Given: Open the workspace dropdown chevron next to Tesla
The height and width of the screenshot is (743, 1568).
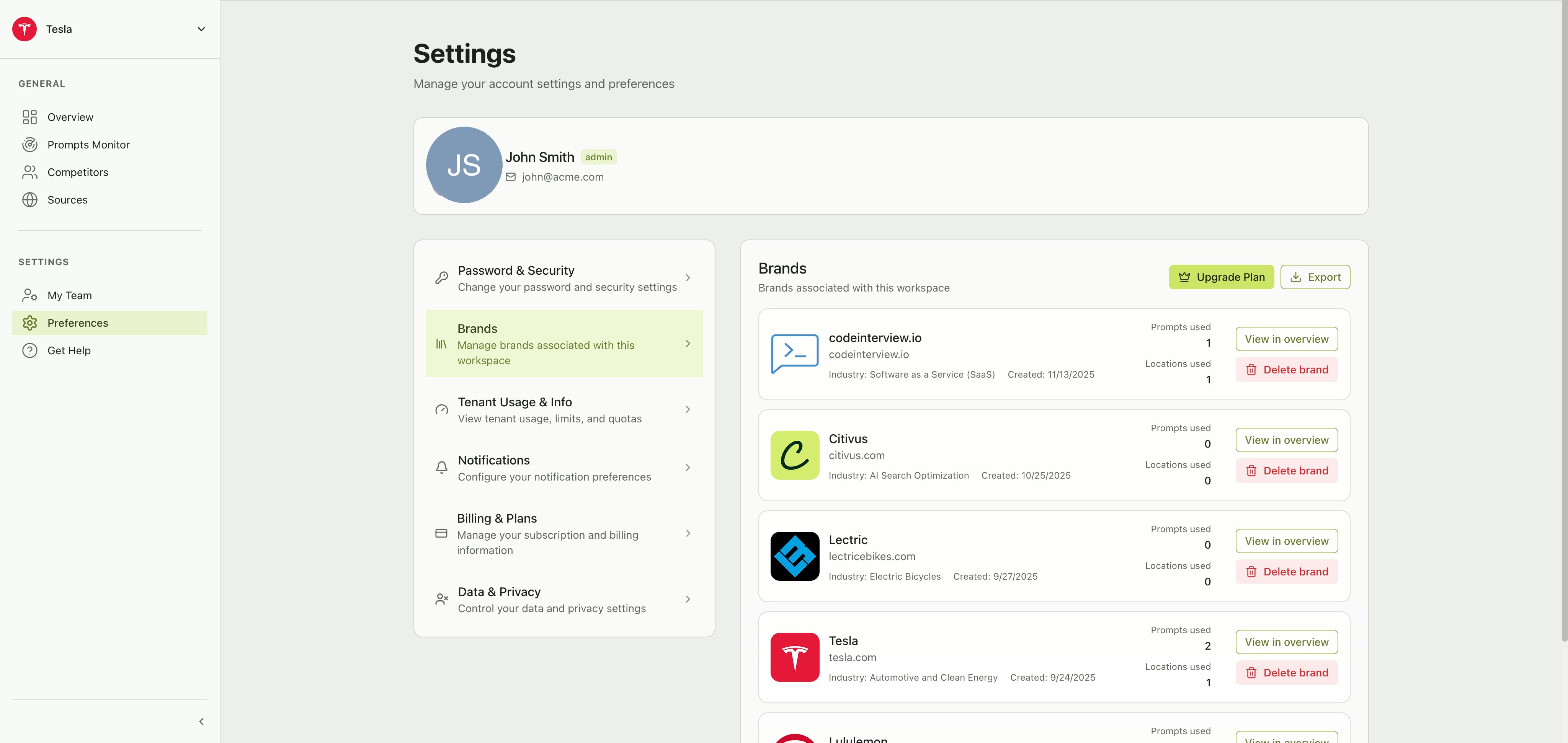Looking at the screenshot, I should [201, 29].
